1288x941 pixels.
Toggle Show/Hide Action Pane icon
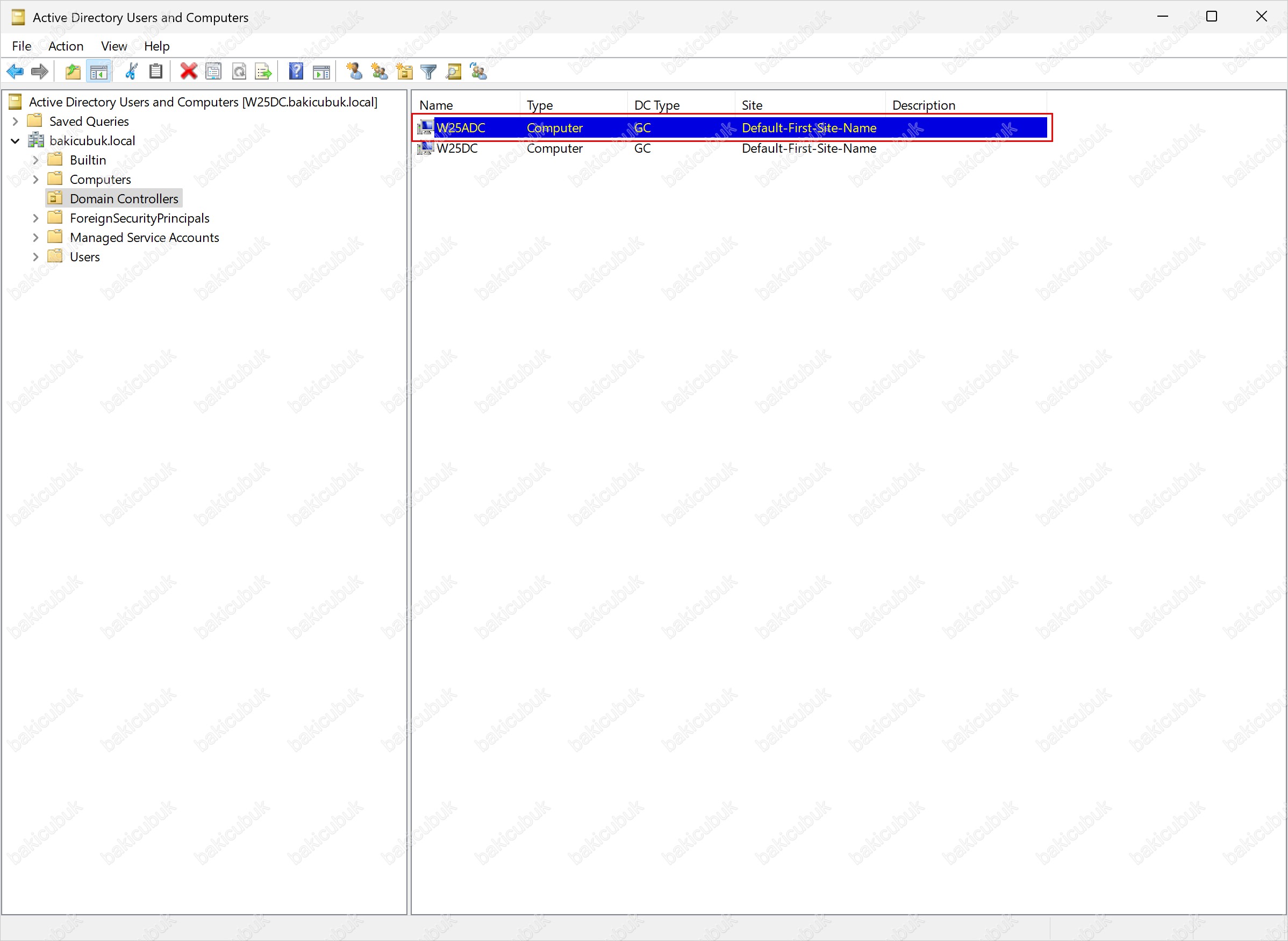point(321,72)
